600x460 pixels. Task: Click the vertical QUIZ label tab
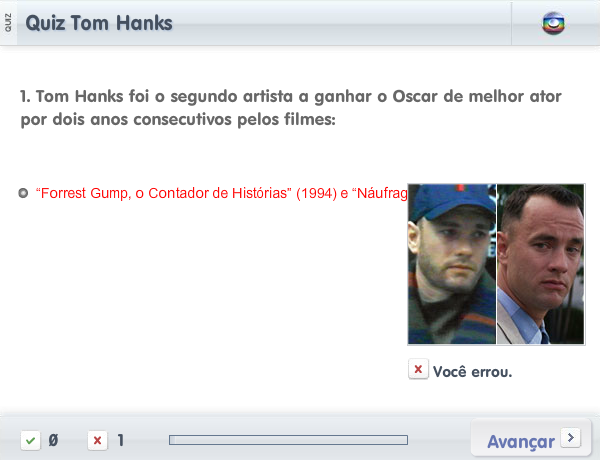tap(8, 23)
